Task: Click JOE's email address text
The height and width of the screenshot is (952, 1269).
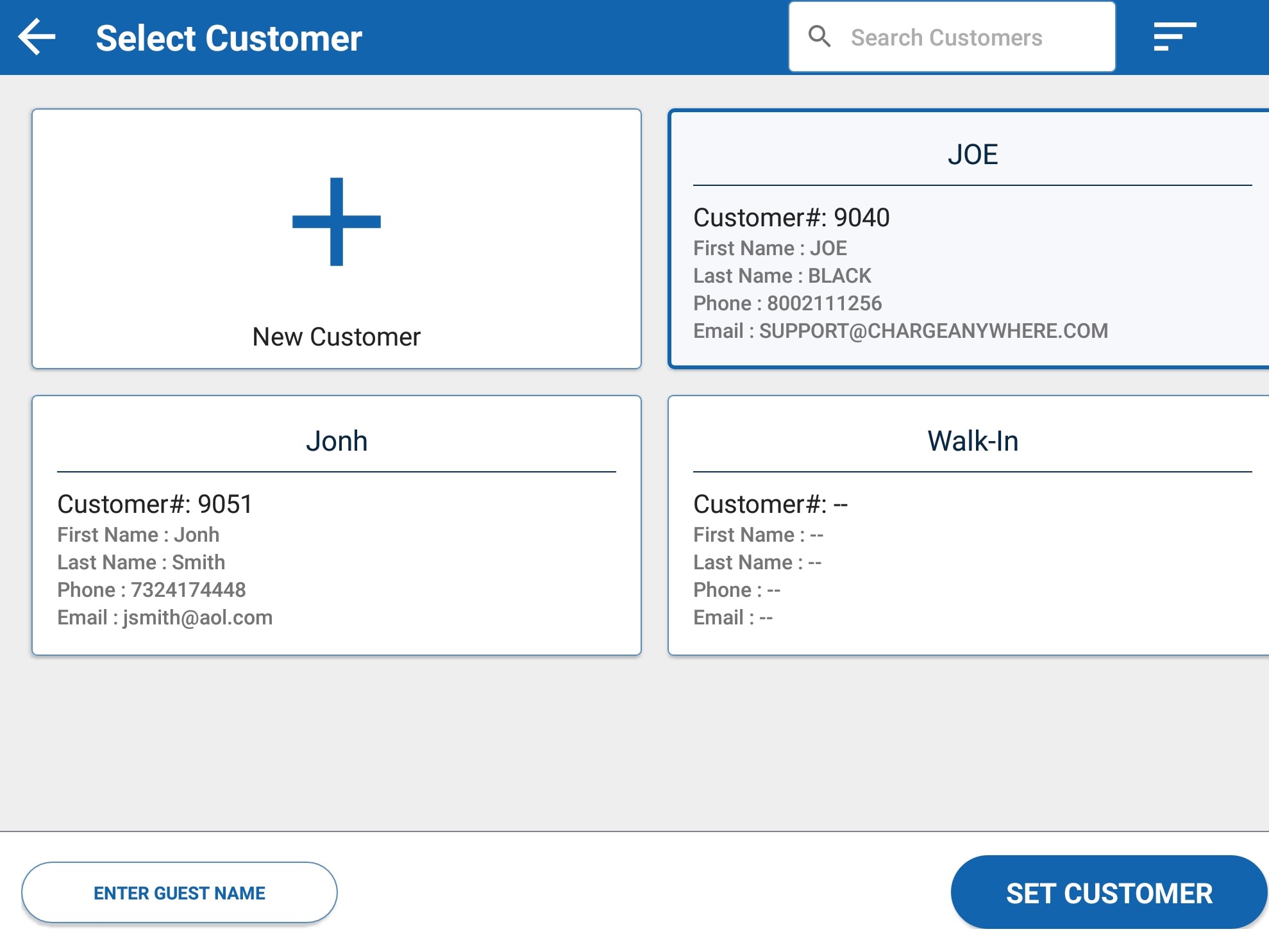Action: (x=933, y=331)
